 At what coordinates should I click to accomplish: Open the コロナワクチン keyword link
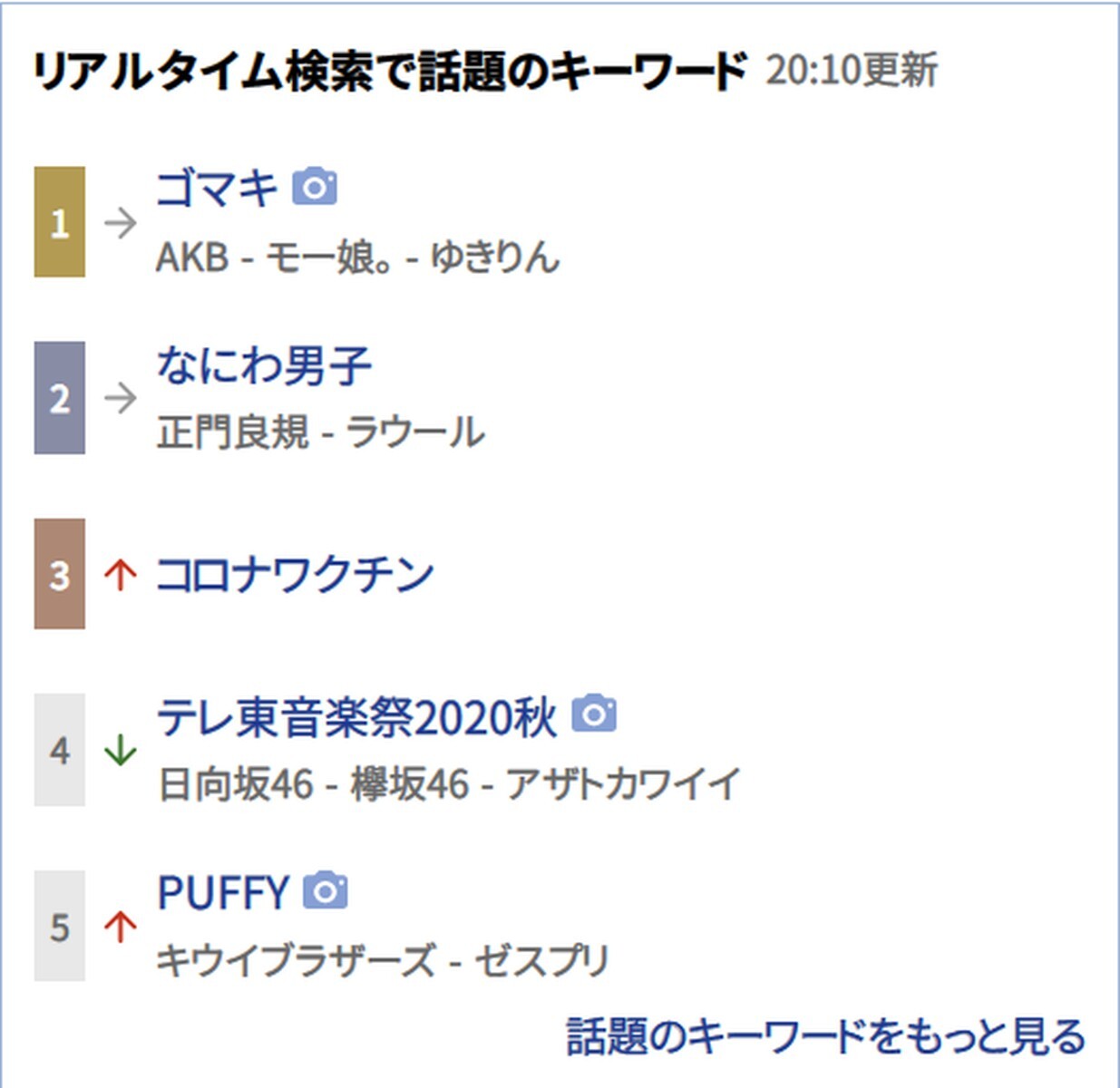295,575
